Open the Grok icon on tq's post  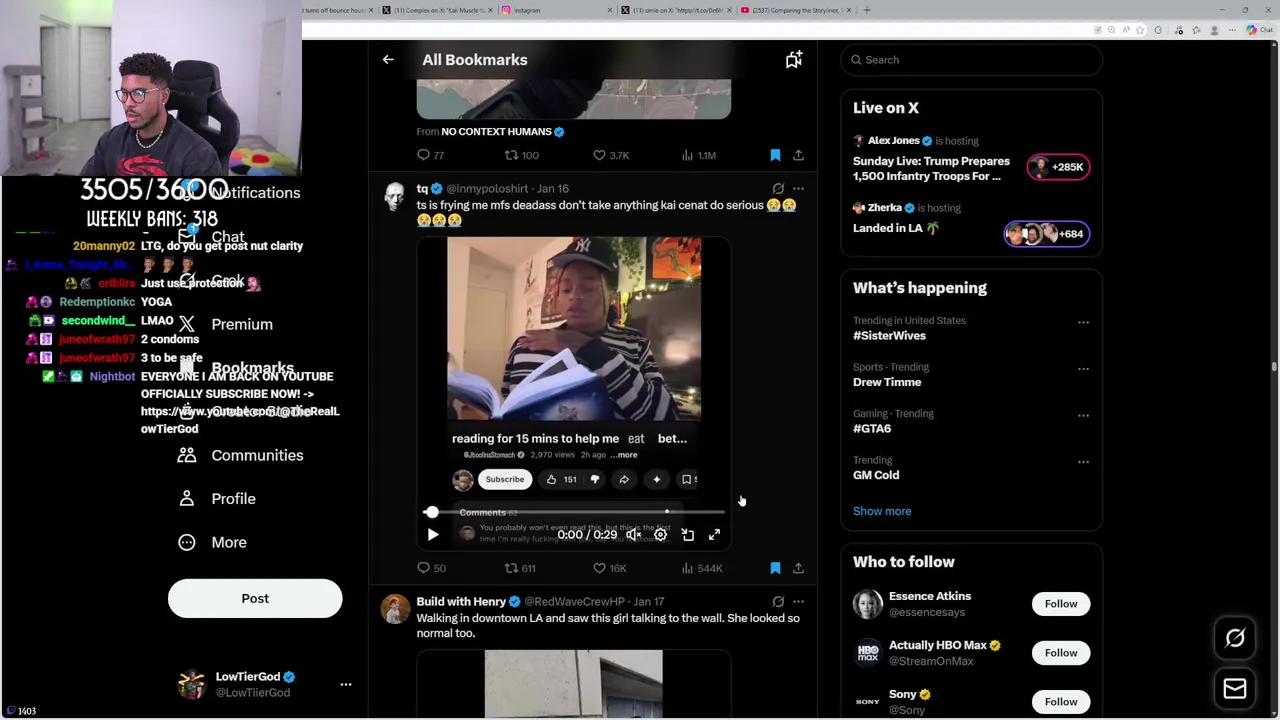tap(778, 188)
